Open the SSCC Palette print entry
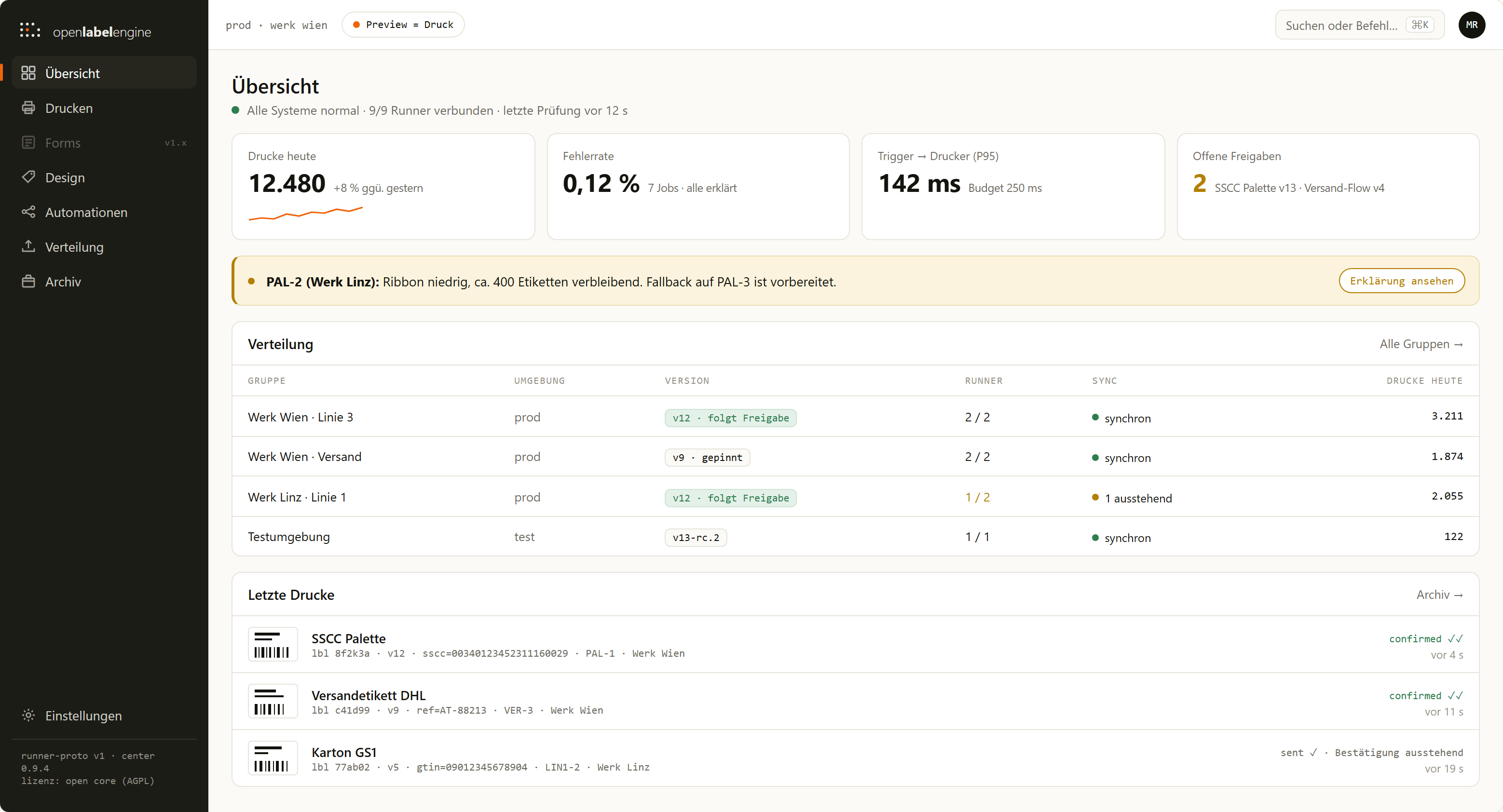This screenshot has height=812, width=1503. 855,645
